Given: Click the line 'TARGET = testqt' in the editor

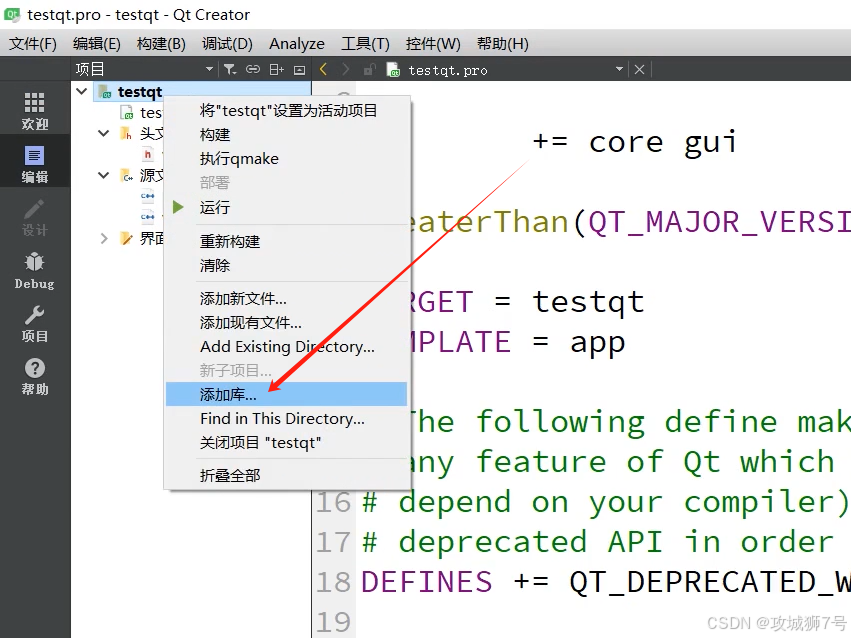Looking at the screenshot, I should [x=524, y=302].
